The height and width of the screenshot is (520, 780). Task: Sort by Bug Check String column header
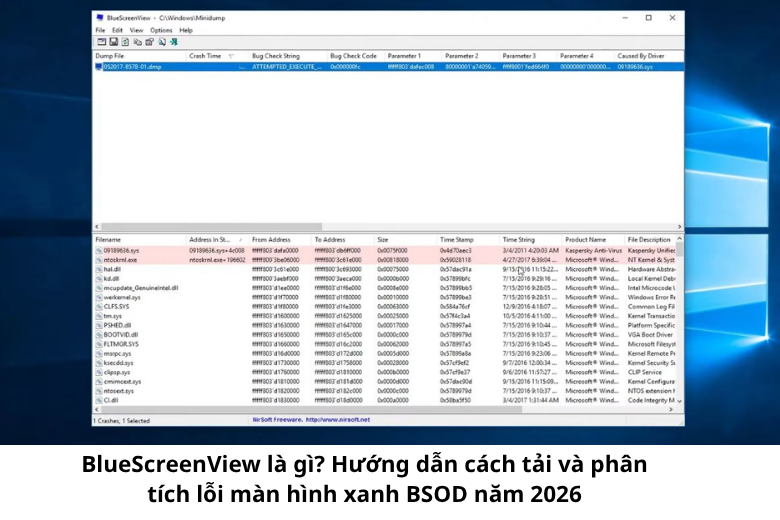(288, 56)
